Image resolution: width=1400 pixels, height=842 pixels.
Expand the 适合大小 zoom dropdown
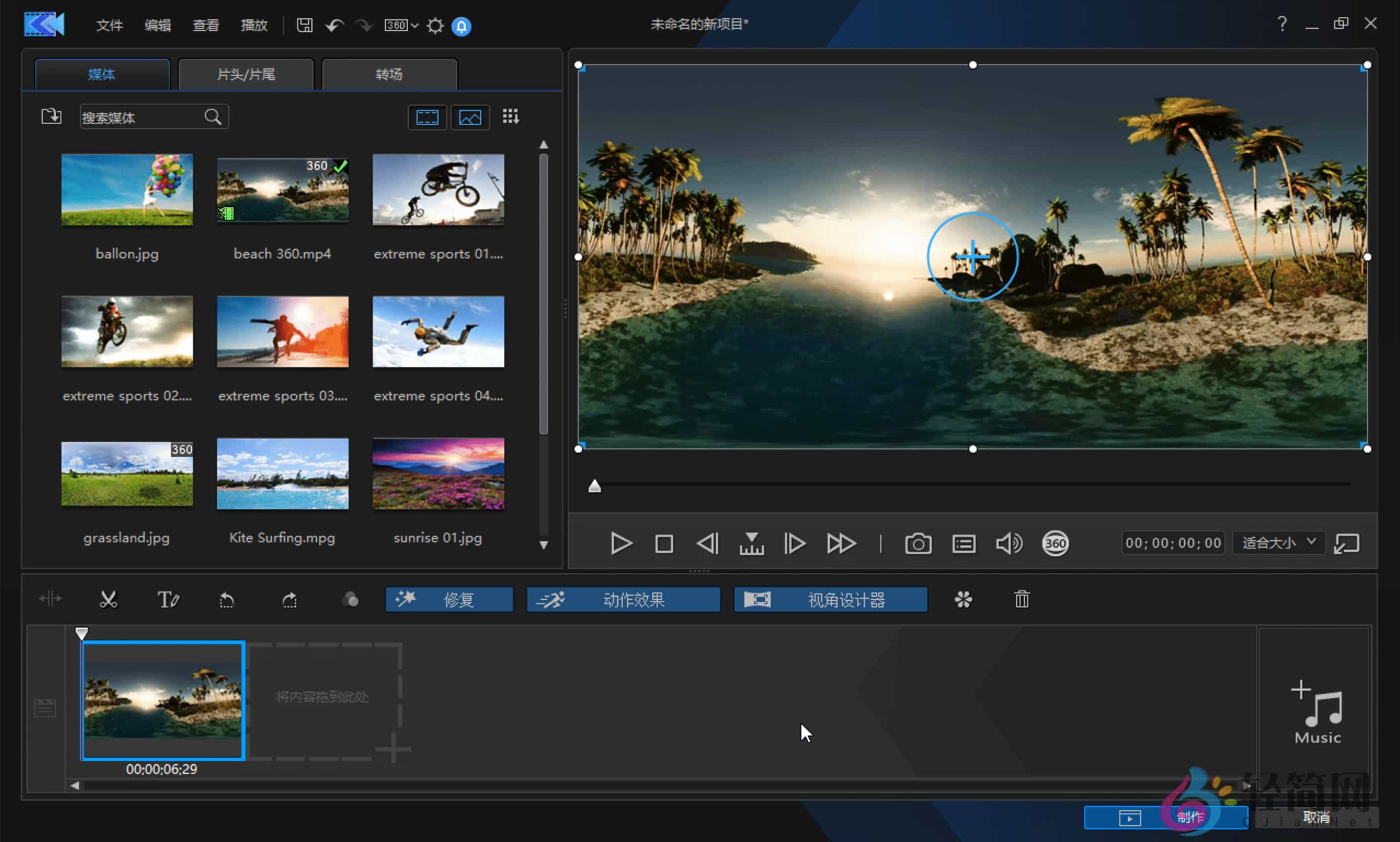coord(1278,543)
